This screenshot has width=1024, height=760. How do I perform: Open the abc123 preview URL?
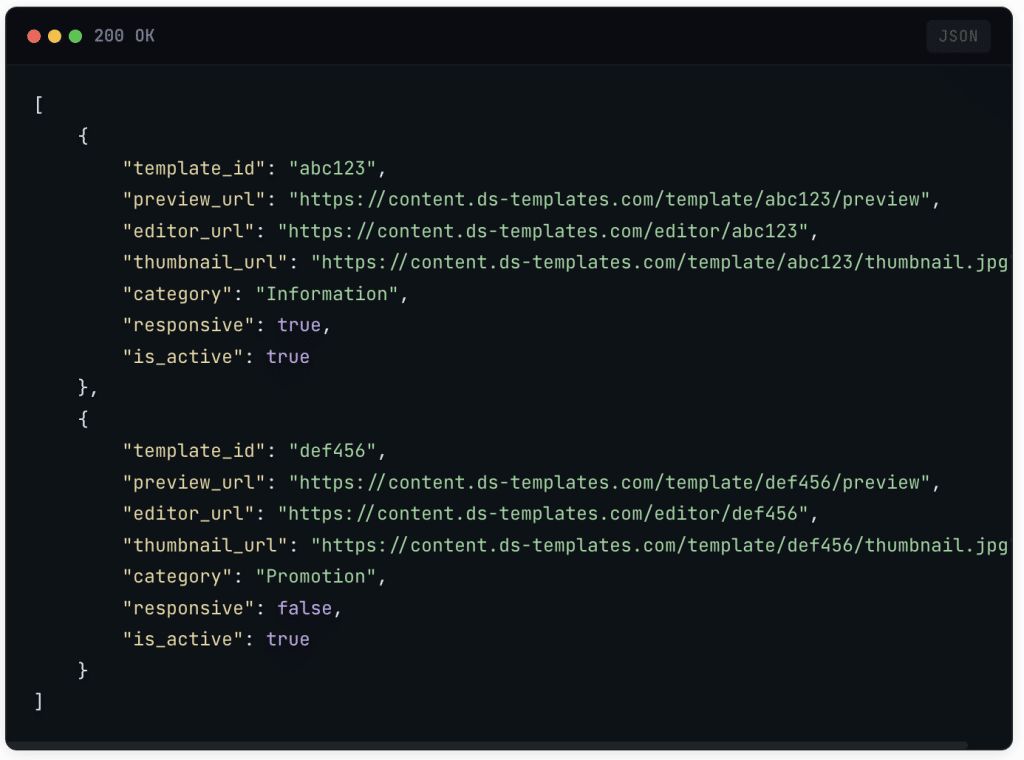pyautogui.click(x=610, y=199)
